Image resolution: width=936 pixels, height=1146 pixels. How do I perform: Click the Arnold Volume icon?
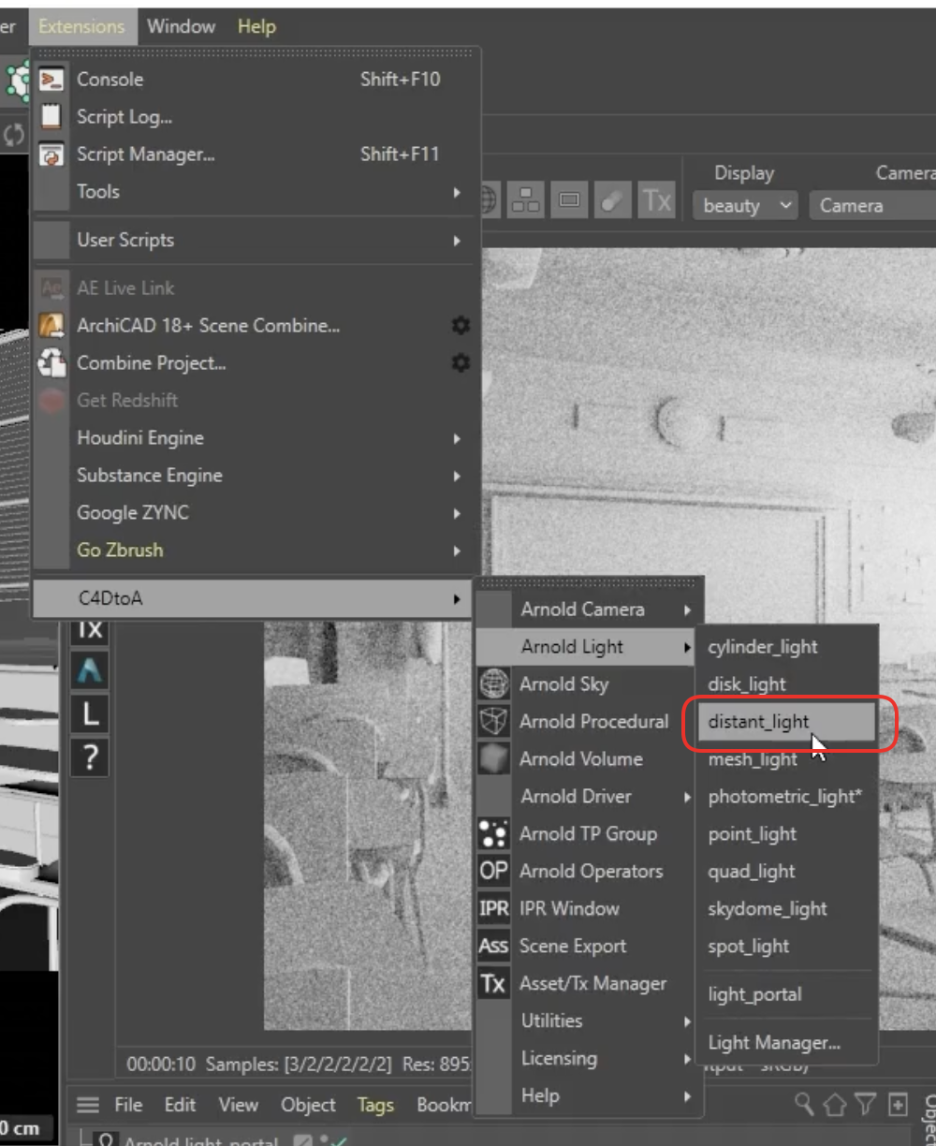(x=493, y=759)
